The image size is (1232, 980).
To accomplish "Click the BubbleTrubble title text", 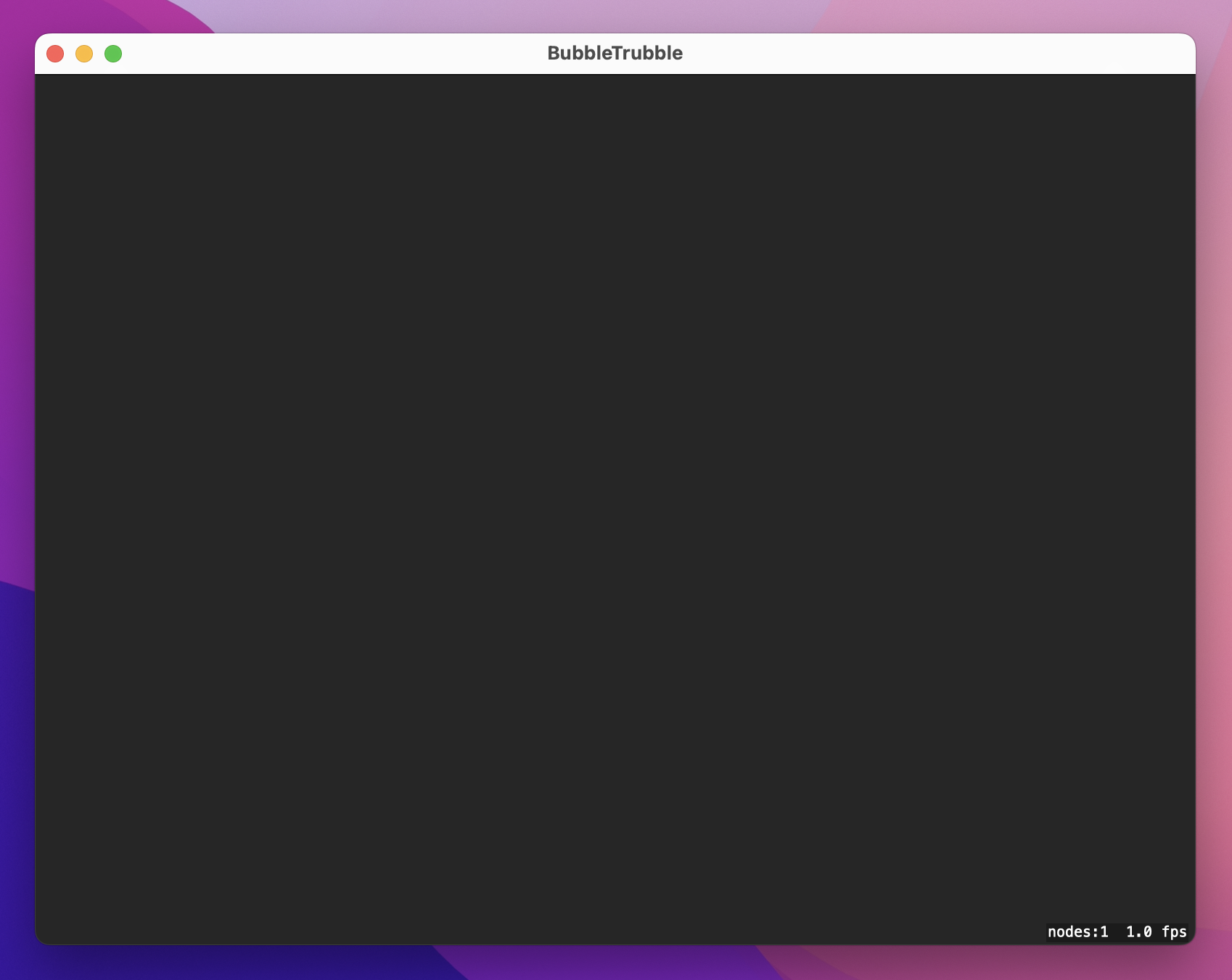I will 615,52.
